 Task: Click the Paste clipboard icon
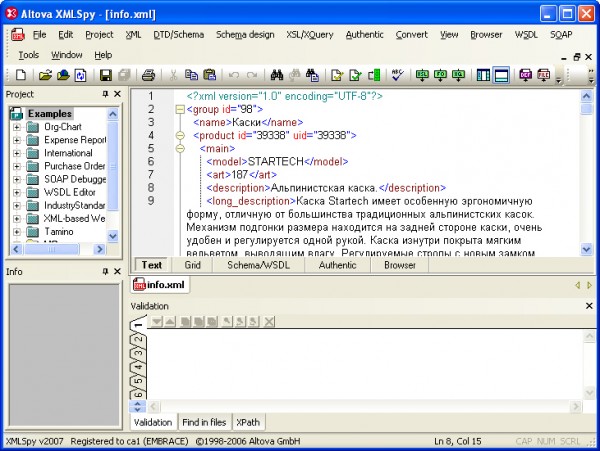click(209, 75)
